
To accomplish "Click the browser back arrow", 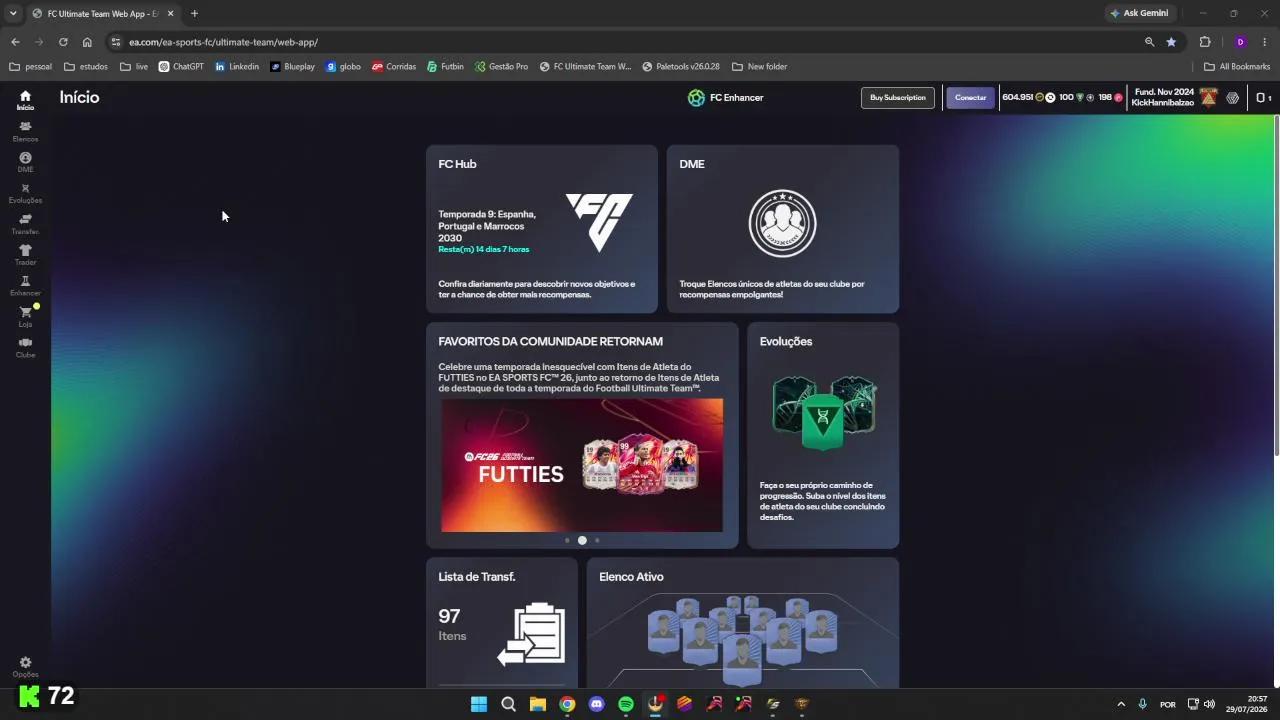I will (15, 42).
